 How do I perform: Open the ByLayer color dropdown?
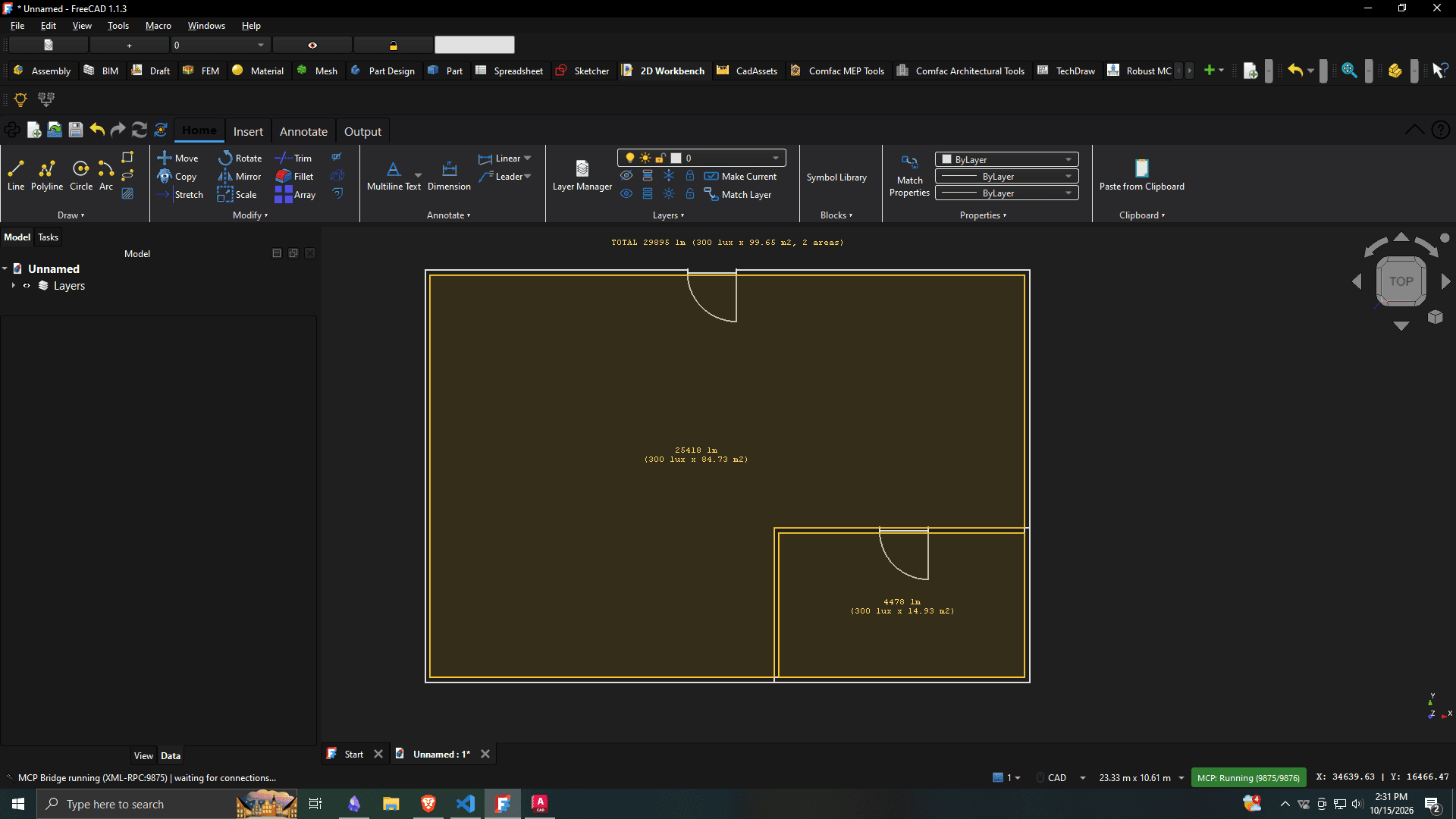click(1007, 159)
